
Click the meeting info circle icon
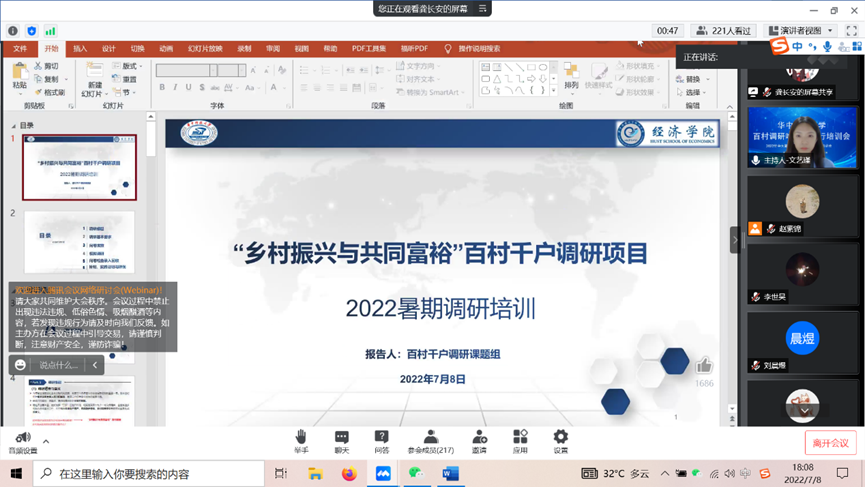(13, 31)
